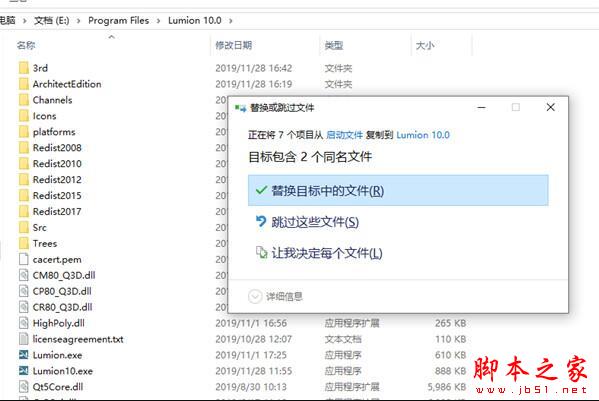Select the Lumion.exe application icon
The width and height of the screenshot is (599, 401).
[x=24, y=355]
